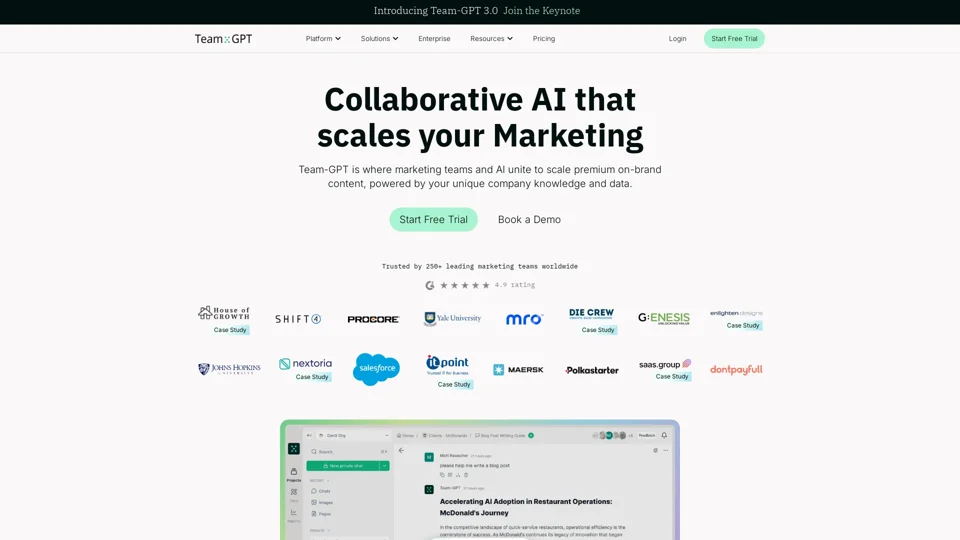Viewport: 960px width, 540px height.
Task: Open the saas.group Case Study
Action: (672, 377)
